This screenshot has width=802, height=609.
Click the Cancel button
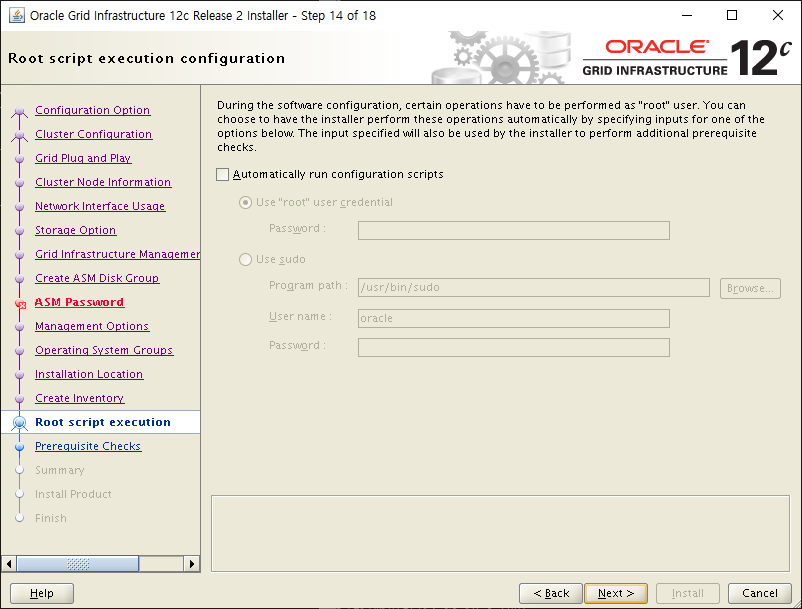tap(760, 593)
